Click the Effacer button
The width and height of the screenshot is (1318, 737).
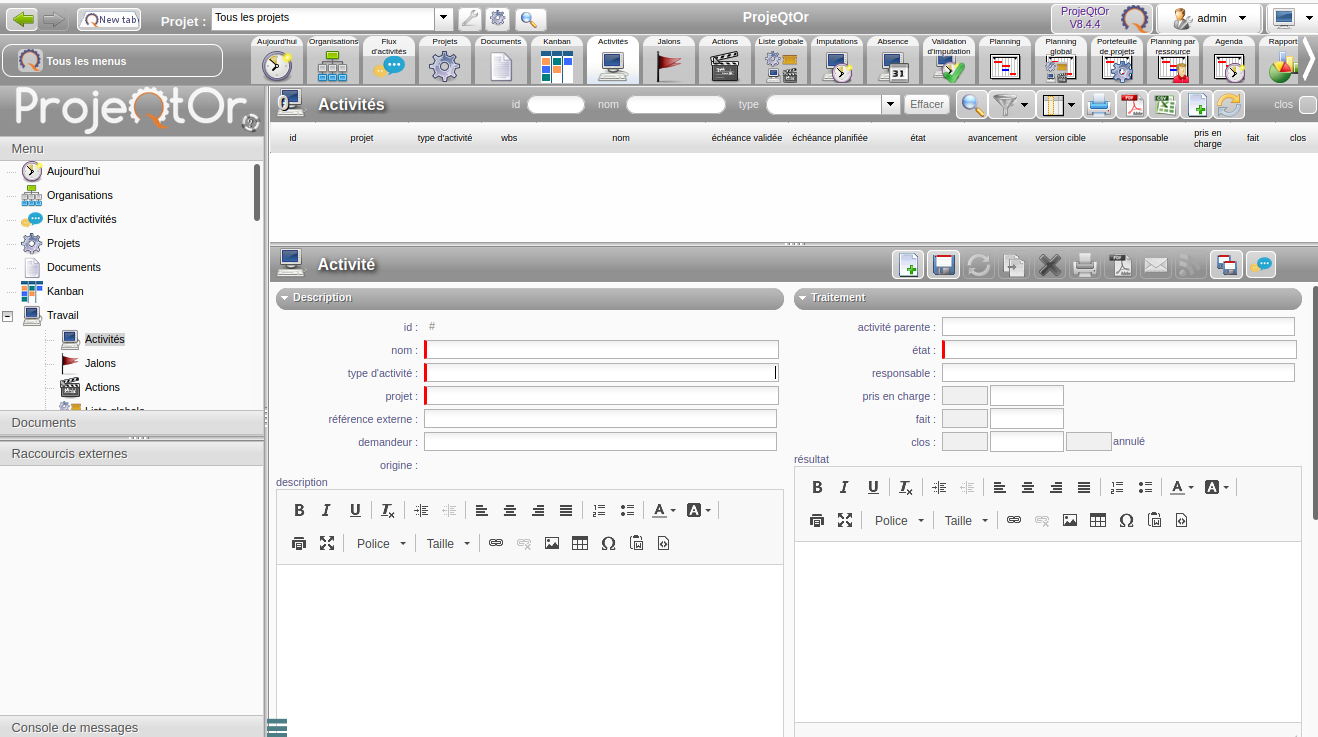click(926, 104)
